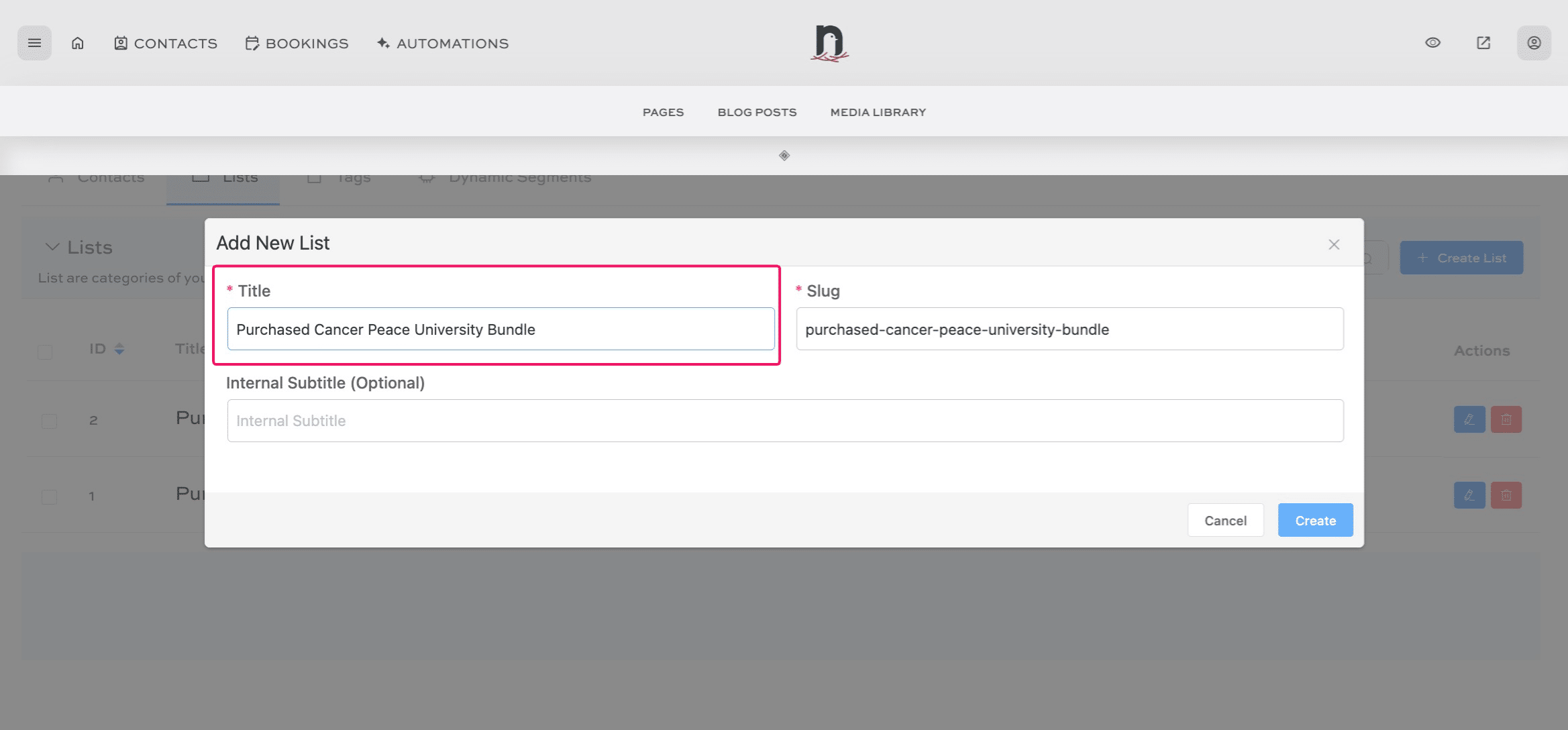
Task: Click the diamond handle below the submenu
Action: point(784,156)
